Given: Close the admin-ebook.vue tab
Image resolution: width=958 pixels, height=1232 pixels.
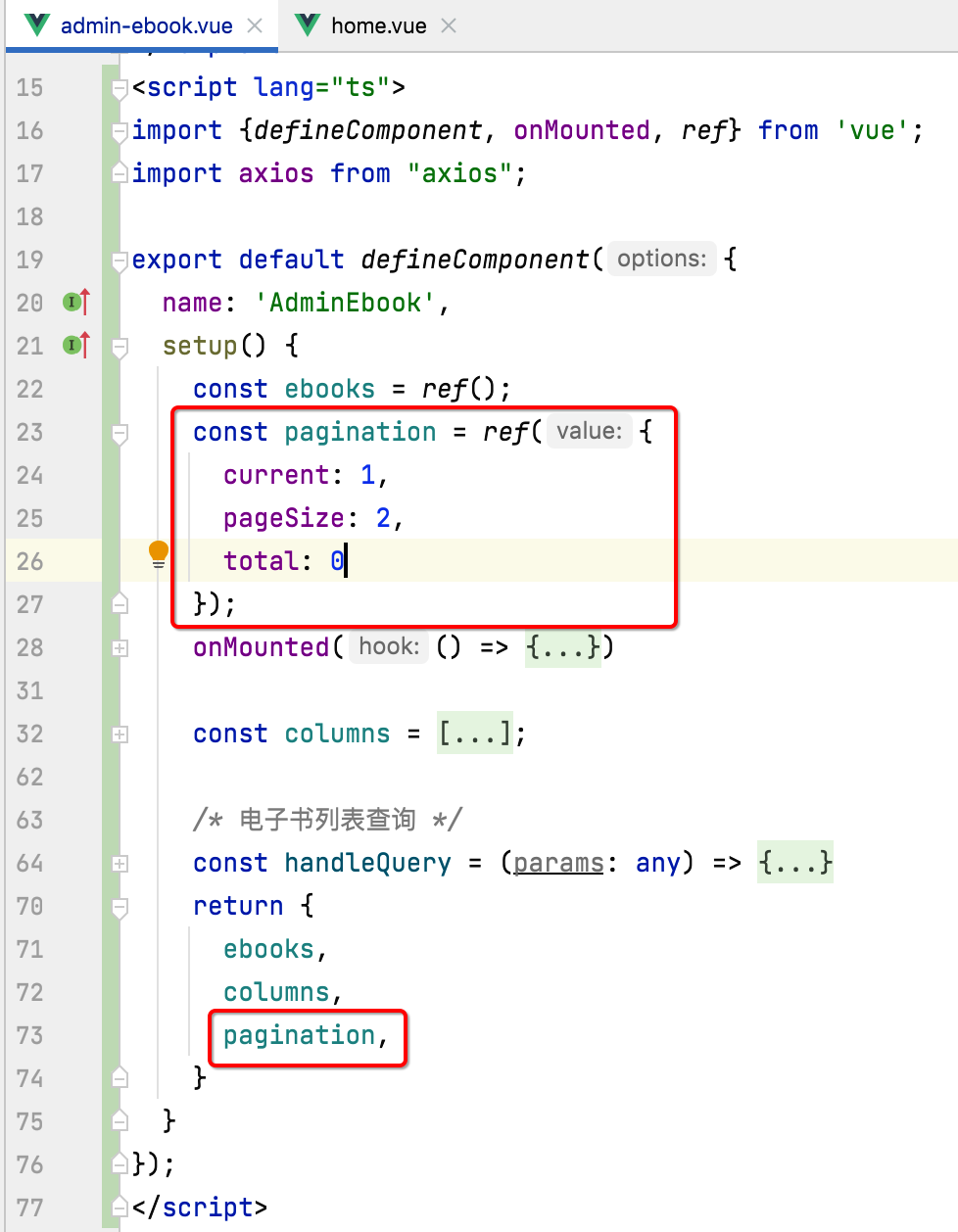Looking at the screenshot, I should [255, 25].
